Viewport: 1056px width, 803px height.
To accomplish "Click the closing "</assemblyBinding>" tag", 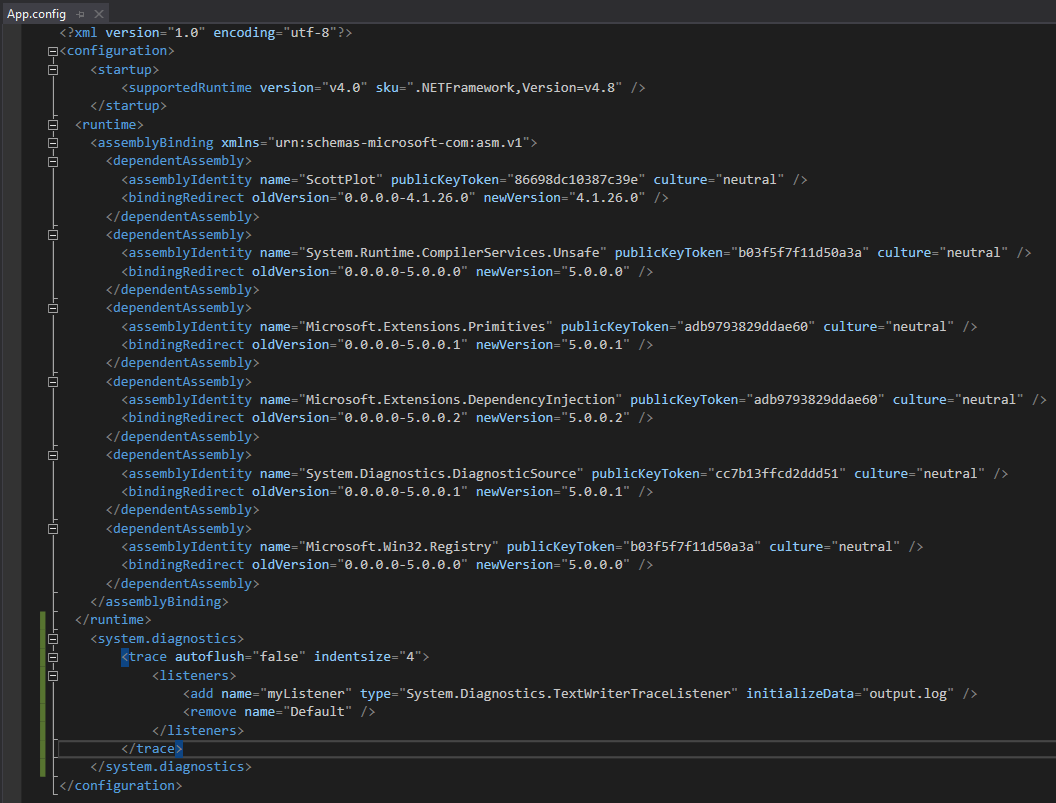I will point(160,602).
